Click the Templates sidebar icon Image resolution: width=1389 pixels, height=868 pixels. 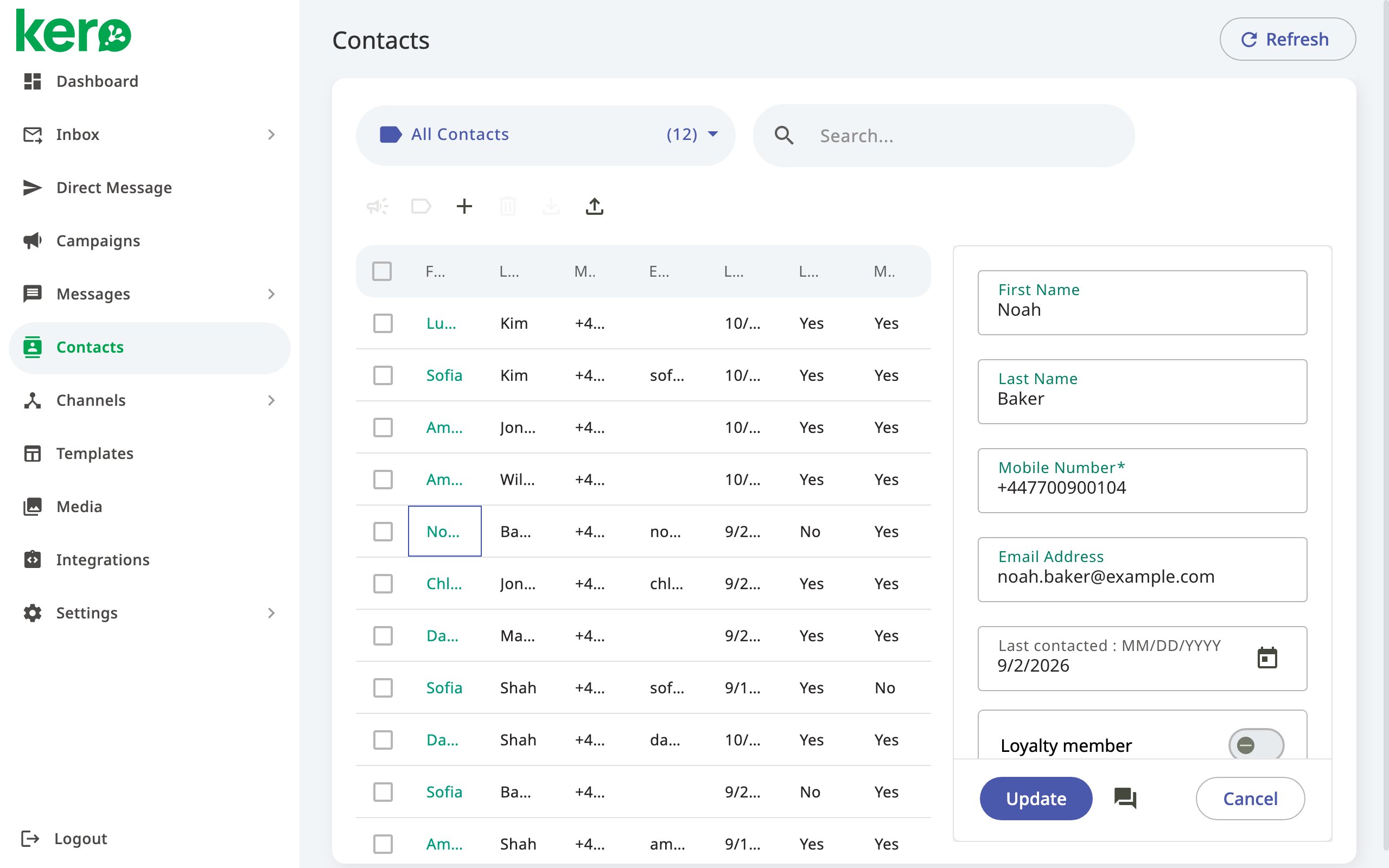[x=32, y=454]
